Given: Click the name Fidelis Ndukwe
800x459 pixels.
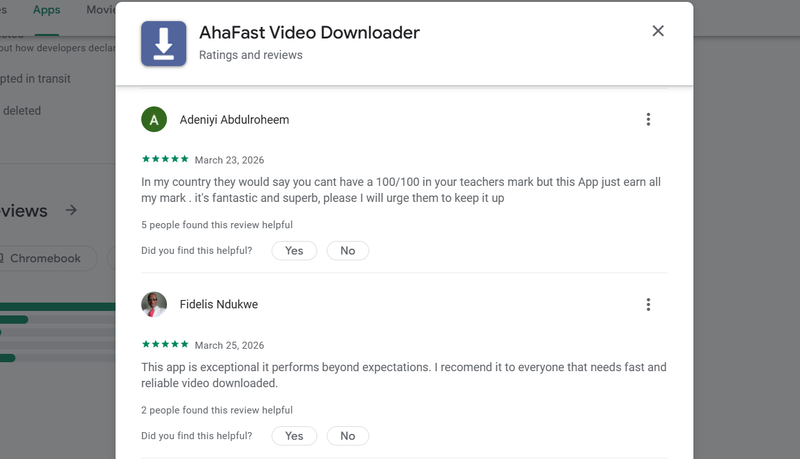Looking at the screenshot, I should point(218,304).
